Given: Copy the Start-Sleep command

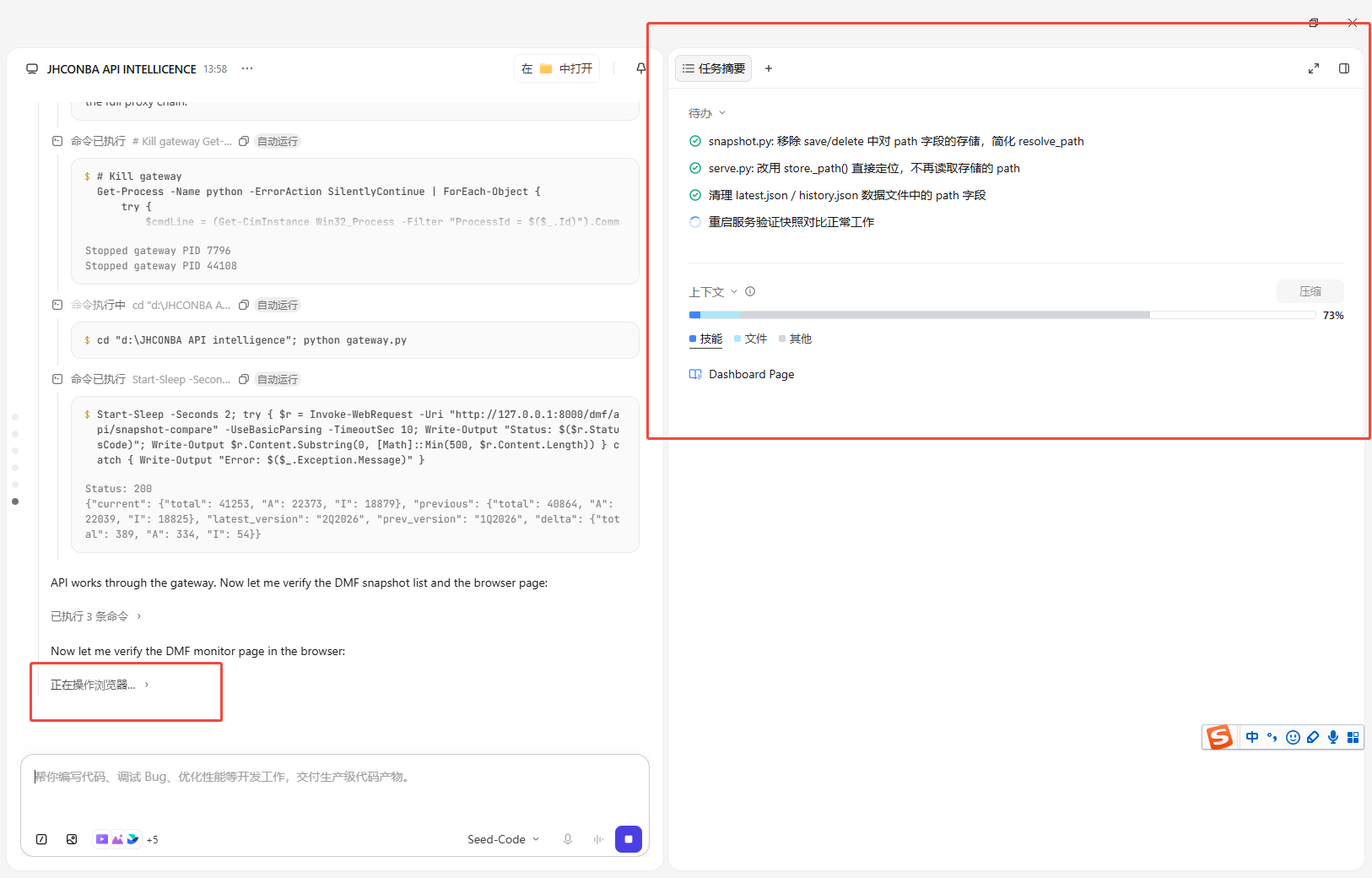Looking at the screenshot, I should pos(244,379).
